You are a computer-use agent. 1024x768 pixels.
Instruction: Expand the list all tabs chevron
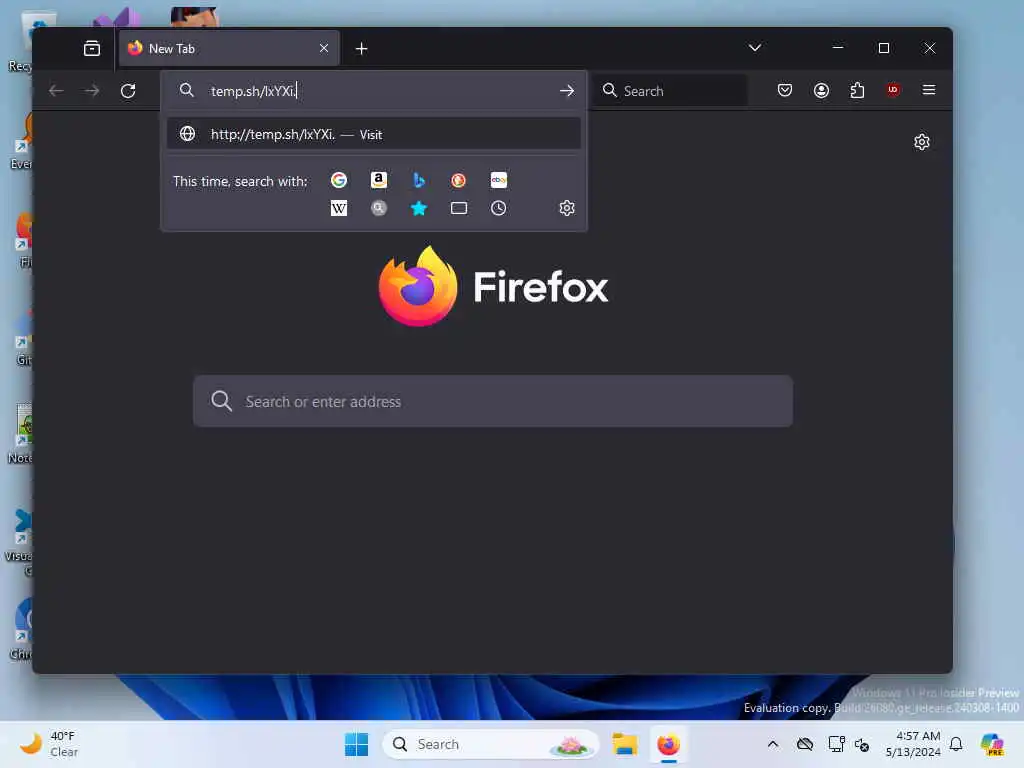[755, 48]
